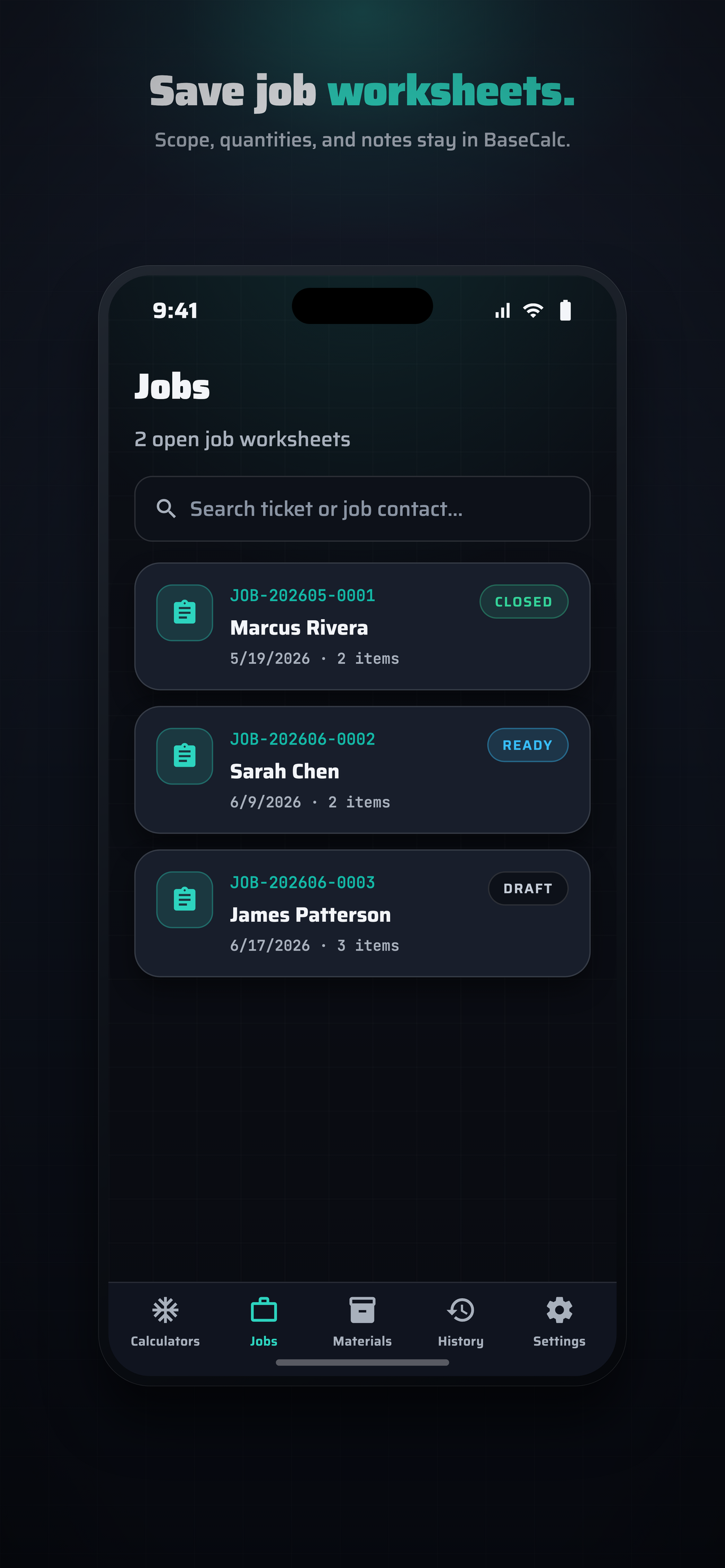Tap the Wi-Fi status icon
725x1568 pixels.
[x=533, y=310]
